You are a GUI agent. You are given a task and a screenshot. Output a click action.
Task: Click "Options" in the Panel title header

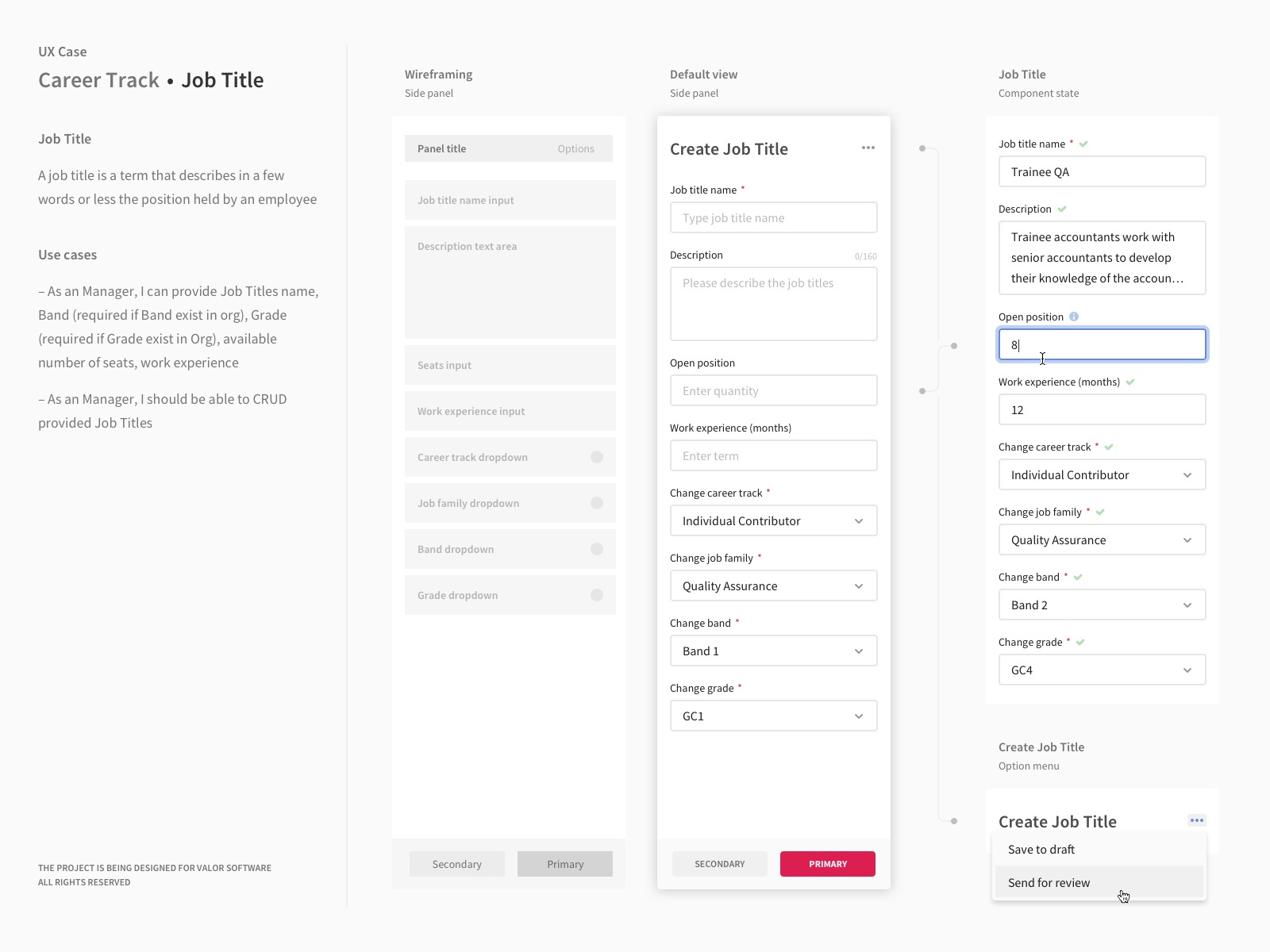(575, 148)
